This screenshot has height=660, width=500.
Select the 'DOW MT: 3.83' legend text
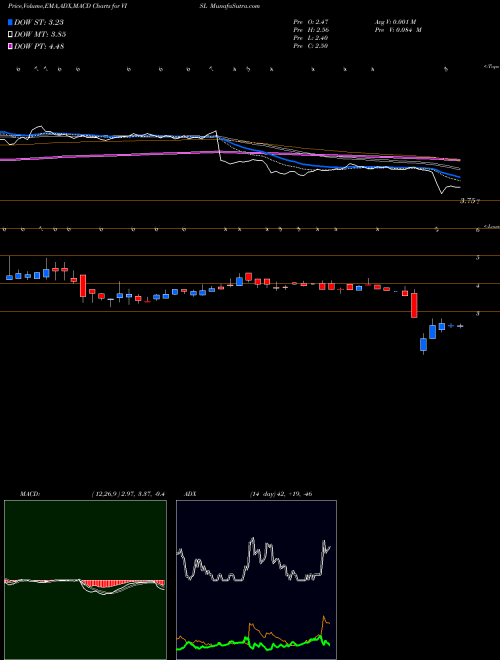coord(40,35)
